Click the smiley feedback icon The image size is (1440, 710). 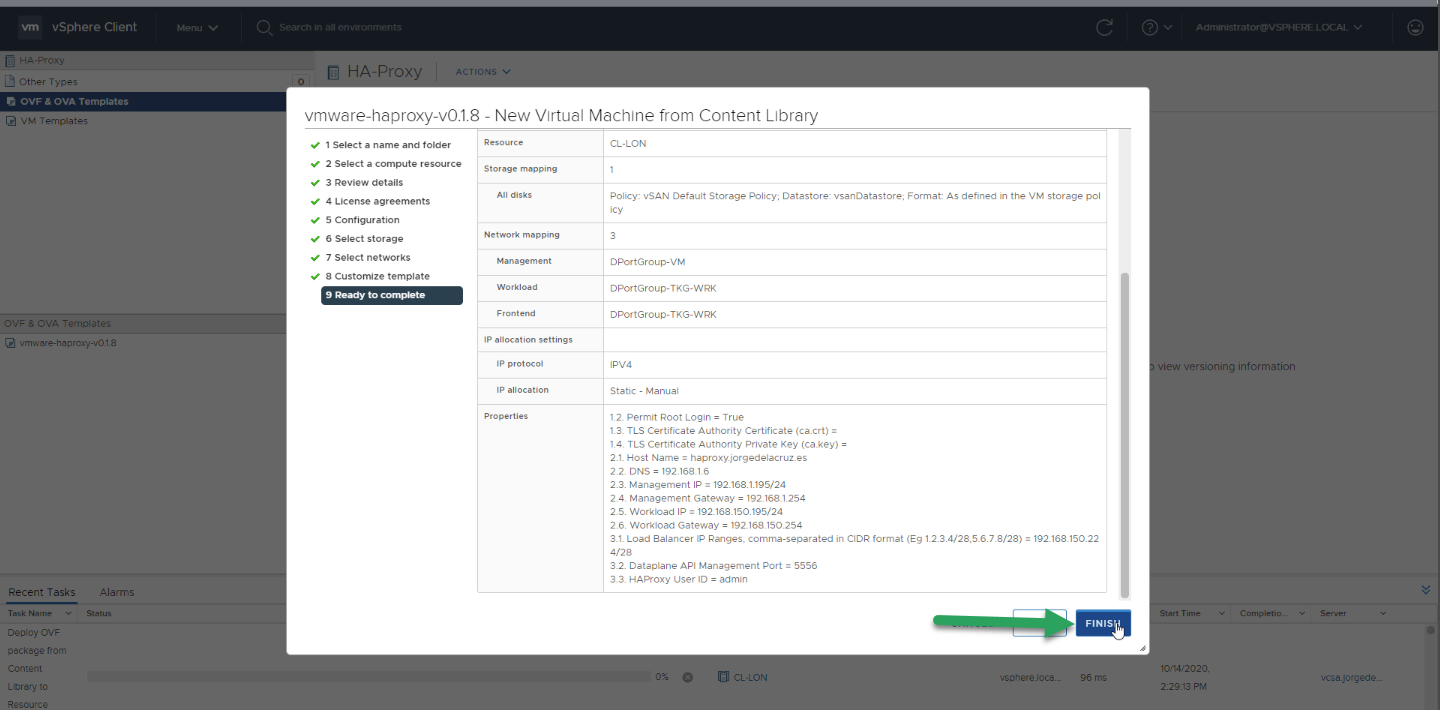1415,27
